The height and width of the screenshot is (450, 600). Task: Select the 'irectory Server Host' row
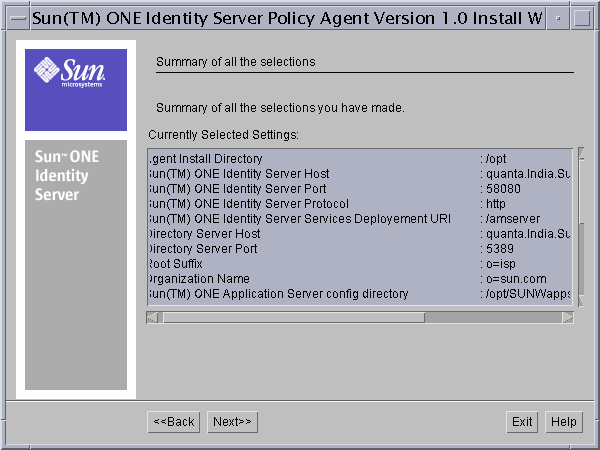360,233
